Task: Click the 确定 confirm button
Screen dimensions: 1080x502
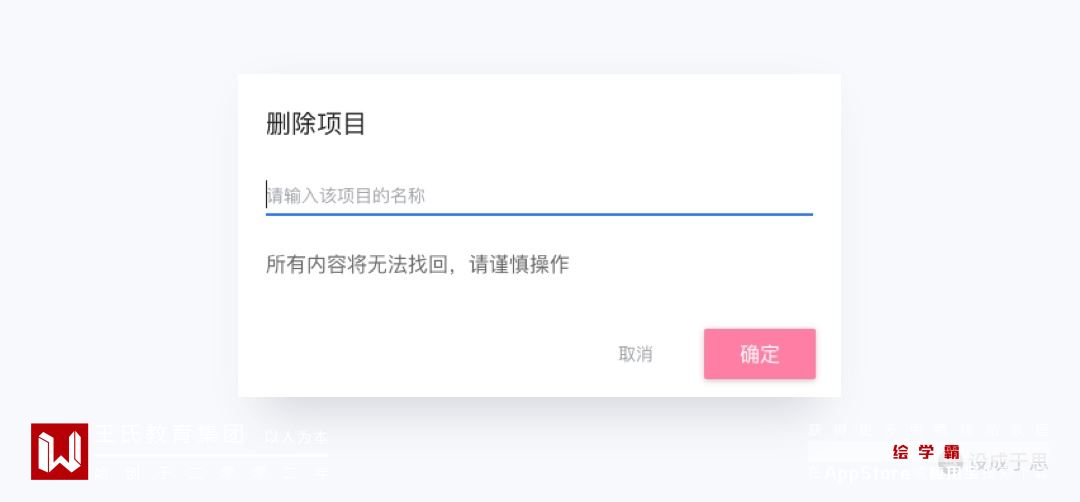Action: click(x=759, y=354)
